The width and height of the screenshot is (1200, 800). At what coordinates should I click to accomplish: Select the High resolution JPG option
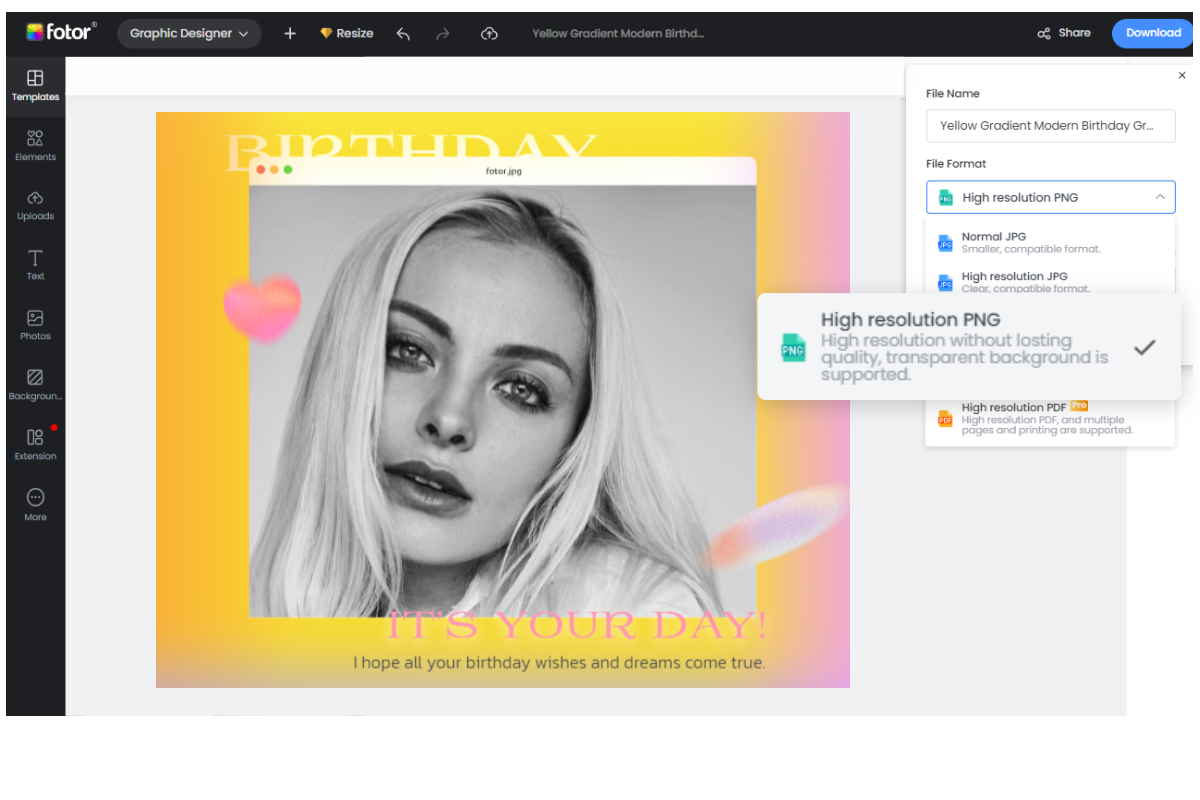coord(1050,282)
